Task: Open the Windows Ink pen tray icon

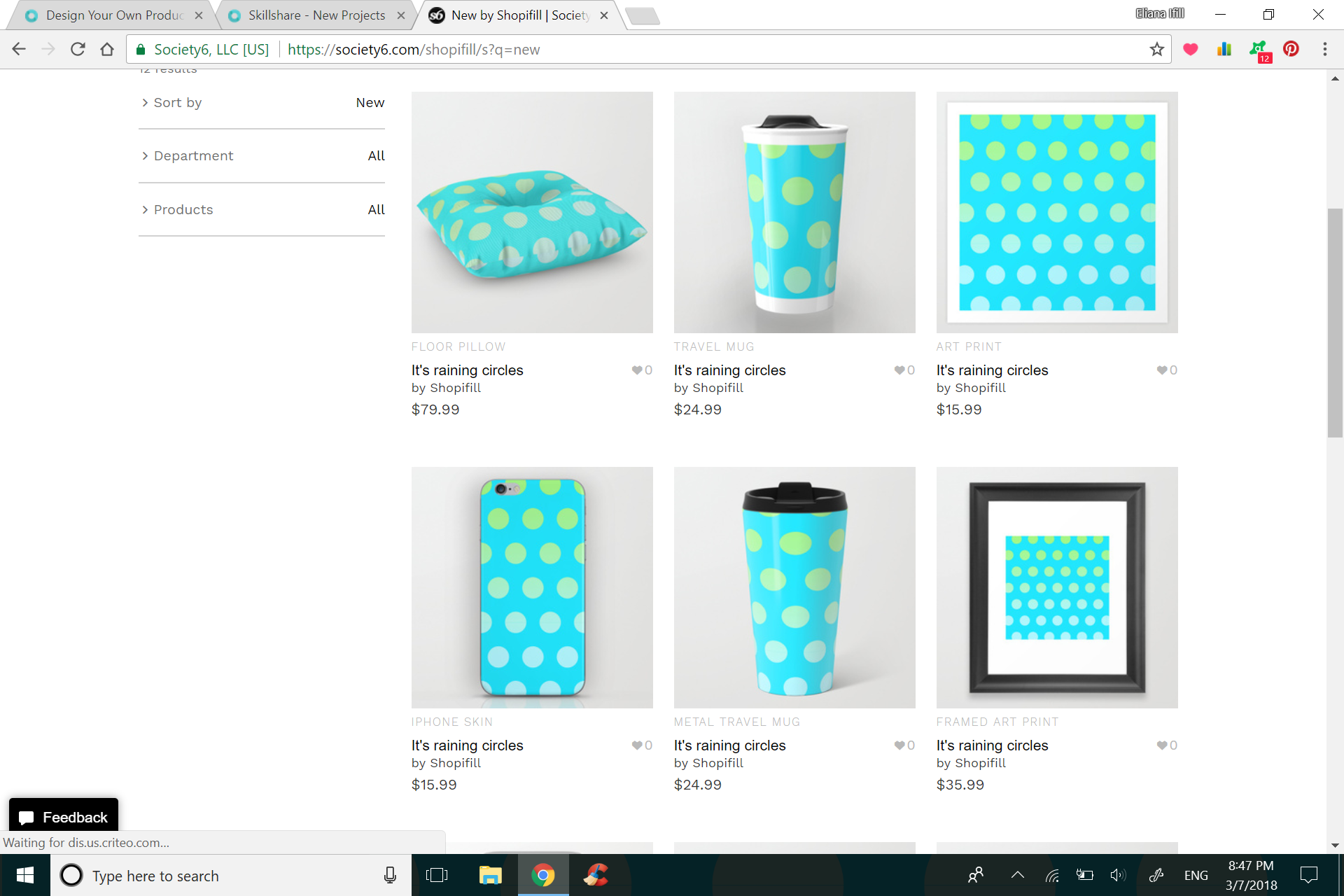Action: [x=1156, y=875]
